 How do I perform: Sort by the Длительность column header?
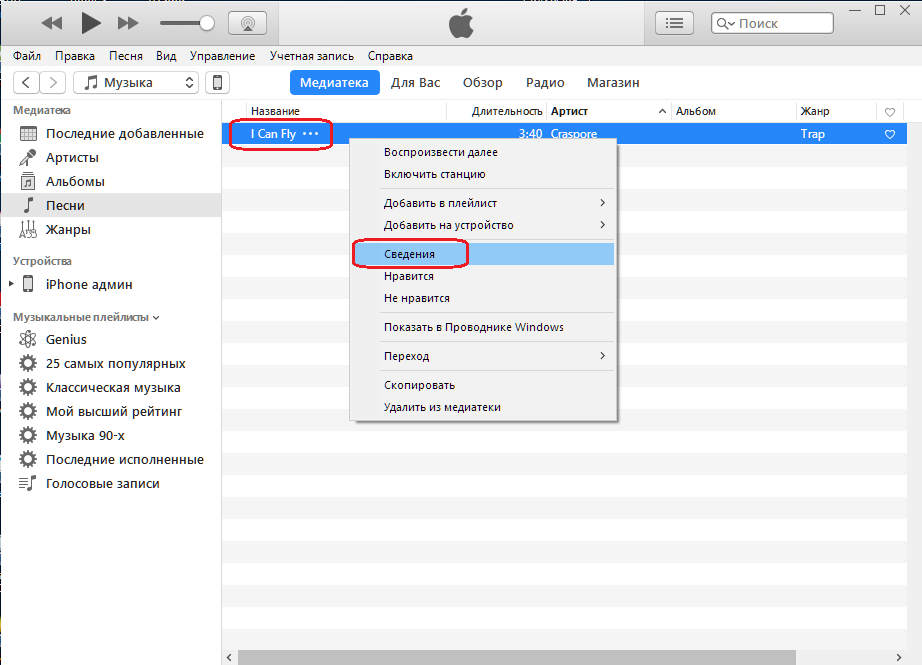[497, 111]
